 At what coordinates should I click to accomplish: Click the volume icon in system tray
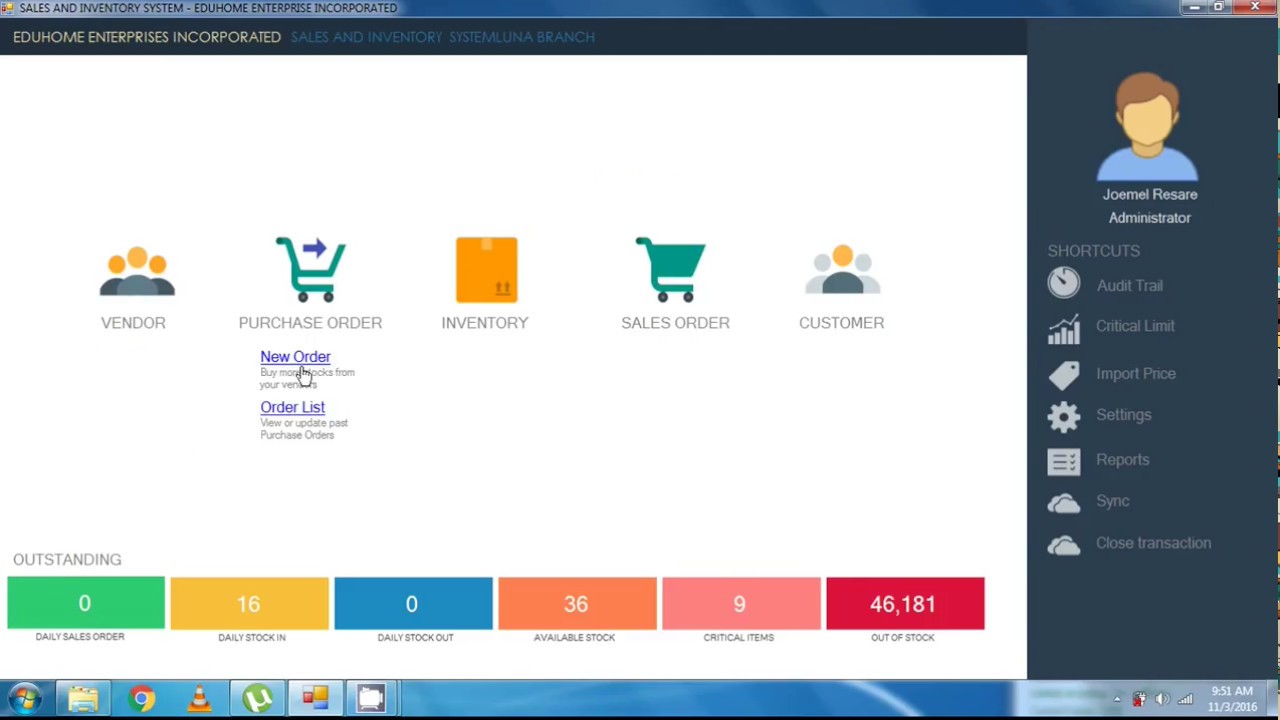click(x=1162, y=699)
